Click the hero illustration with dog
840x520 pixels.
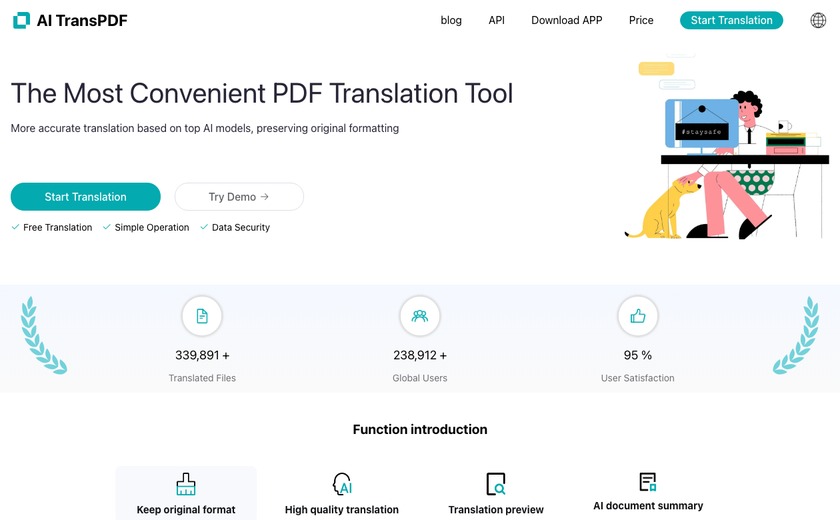point(726,146)
